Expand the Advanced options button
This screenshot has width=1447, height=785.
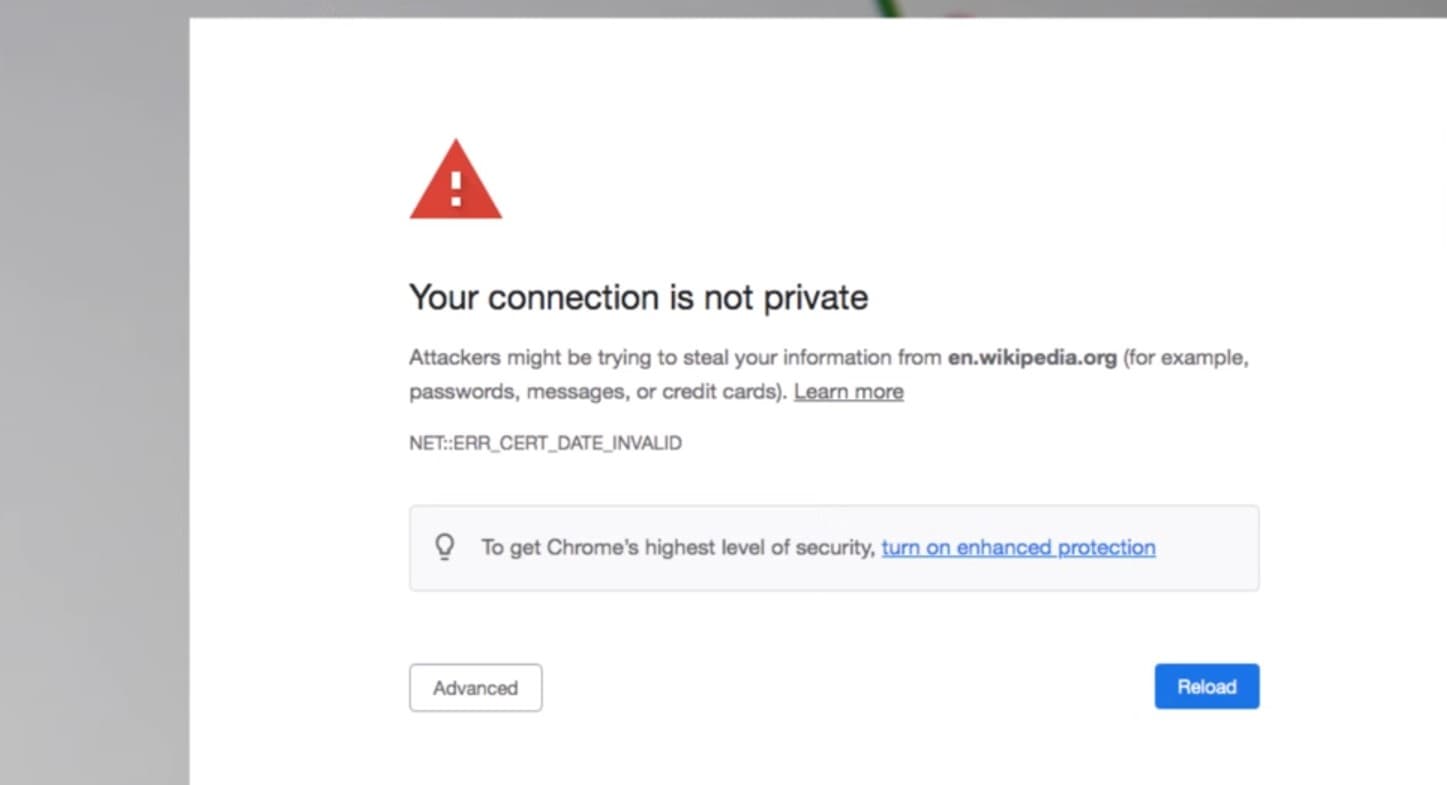476,688
